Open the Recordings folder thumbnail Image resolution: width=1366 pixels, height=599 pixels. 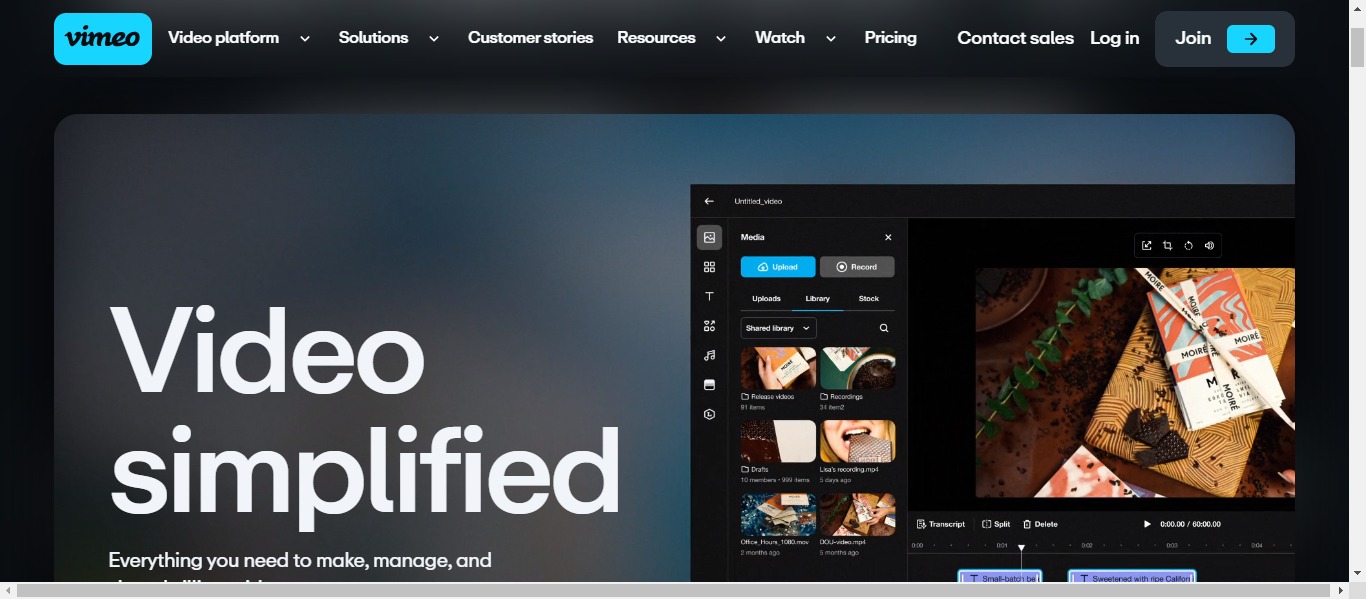(858, 368)
